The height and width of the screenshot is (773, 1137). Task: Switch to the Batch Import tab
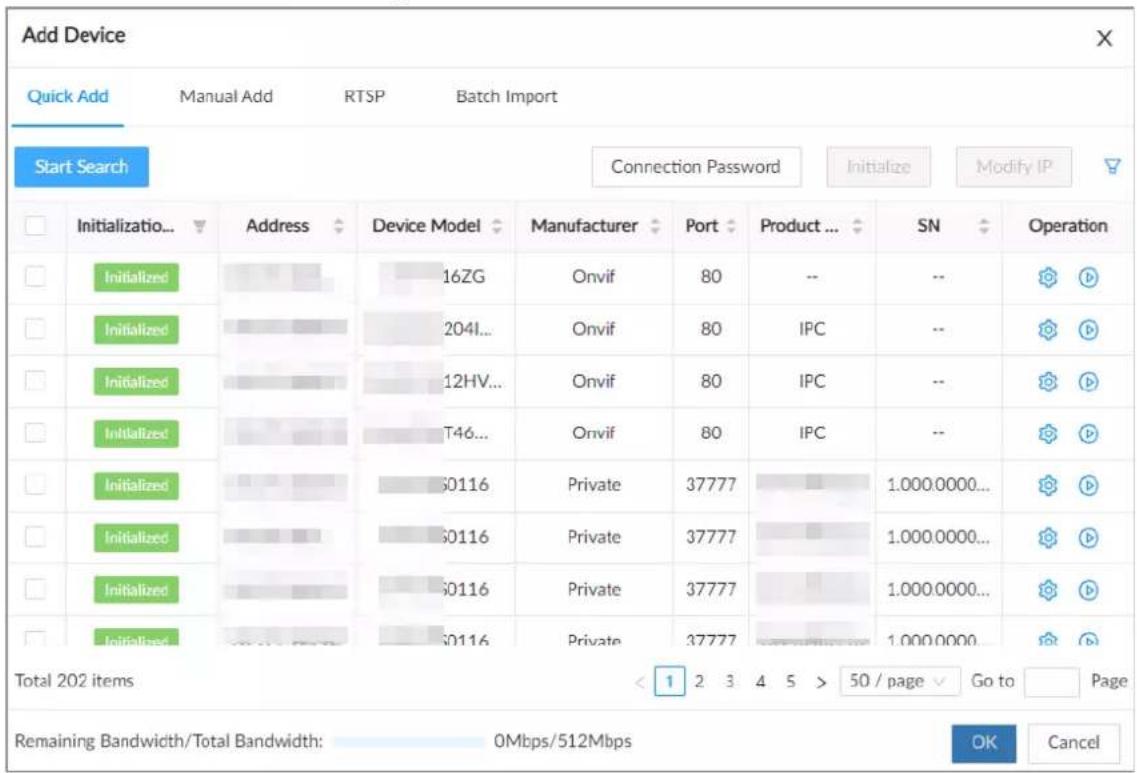(x=506, y=96)
